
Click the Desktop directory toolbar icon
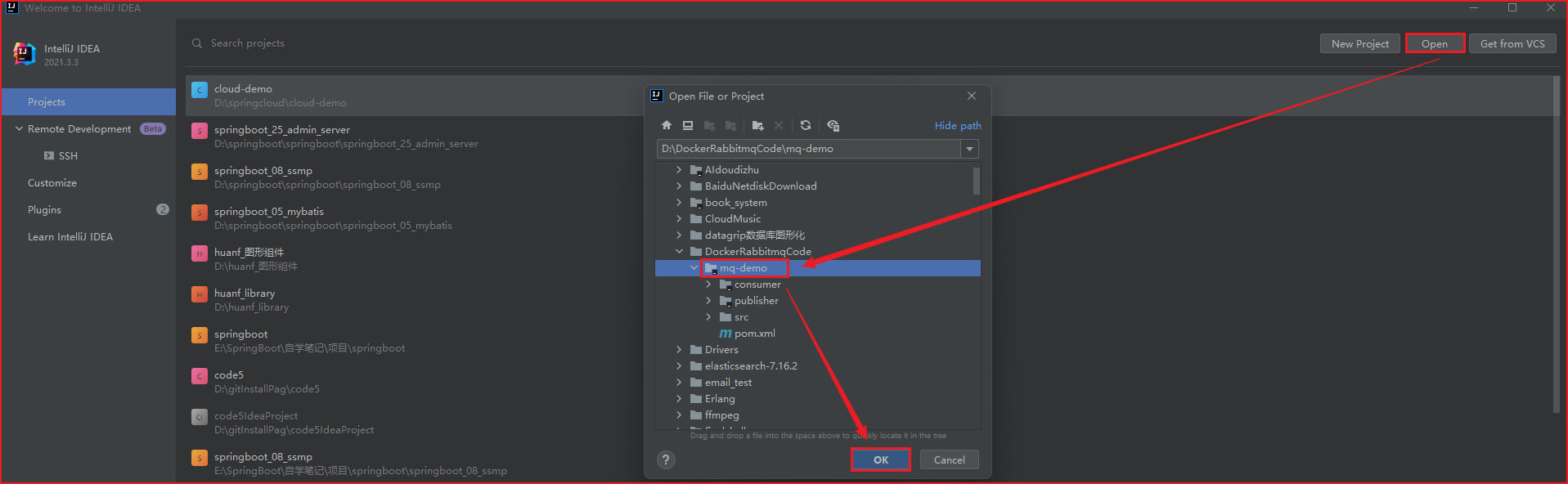[688, 125]
